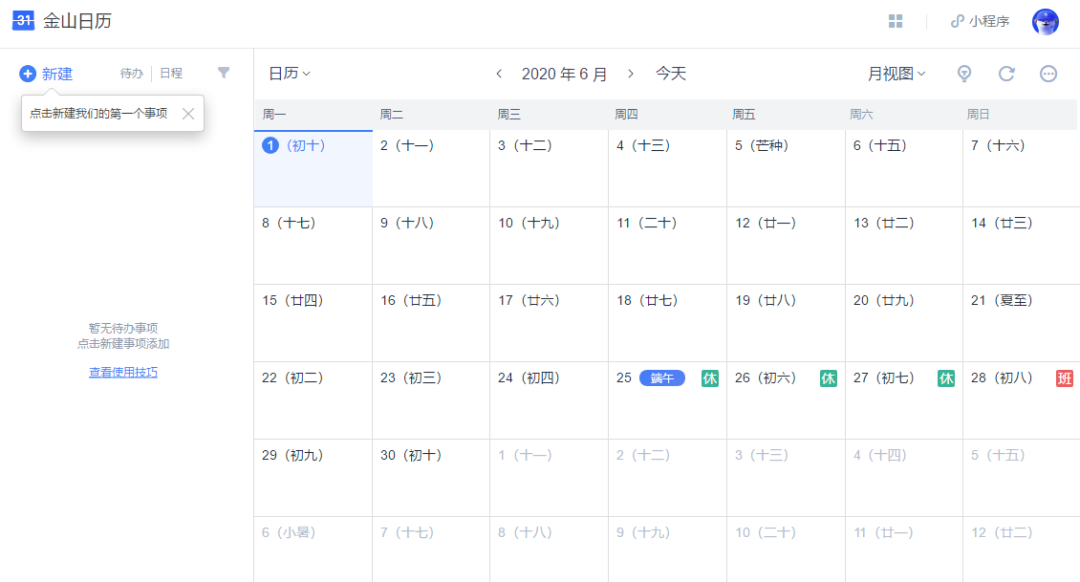1080x582 pixels.
Task: Expand the 日历 dropdown
Action: [x=289, y=74]
